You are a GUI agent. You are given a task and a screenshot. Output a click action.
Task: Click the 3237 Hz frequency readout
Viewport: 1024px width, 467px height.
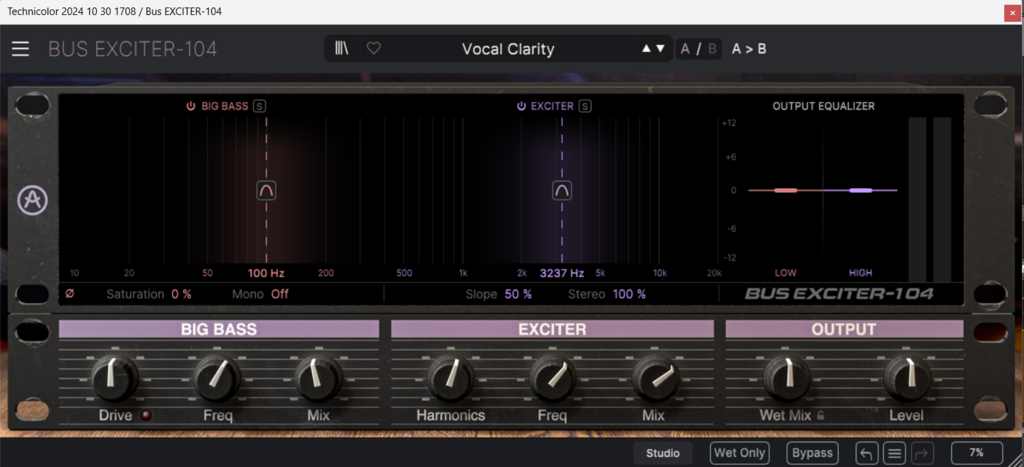pyautogui.click(x=562, y=273)
